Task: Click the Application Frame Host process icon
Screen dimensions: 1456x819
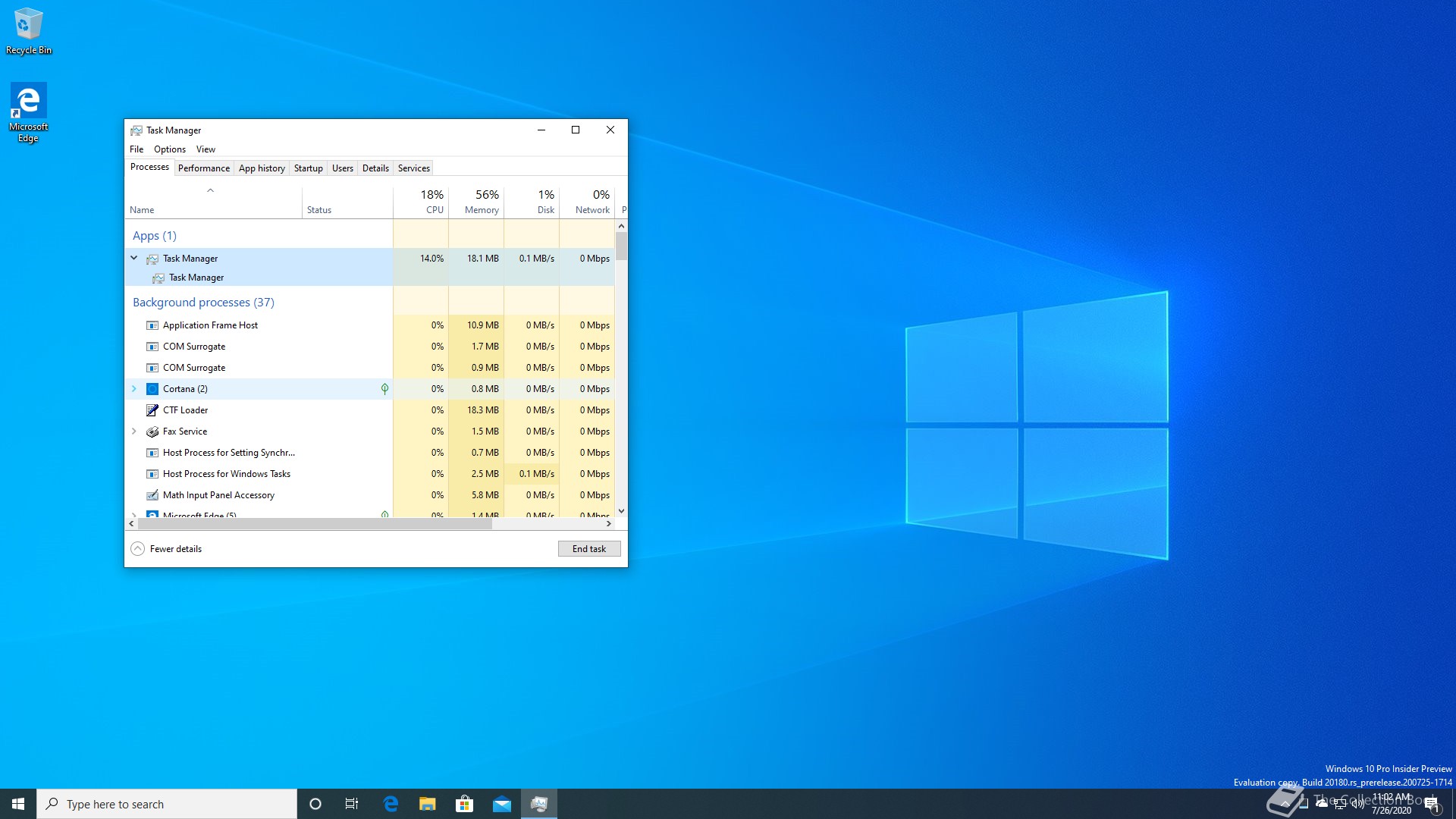Action: 152,325
